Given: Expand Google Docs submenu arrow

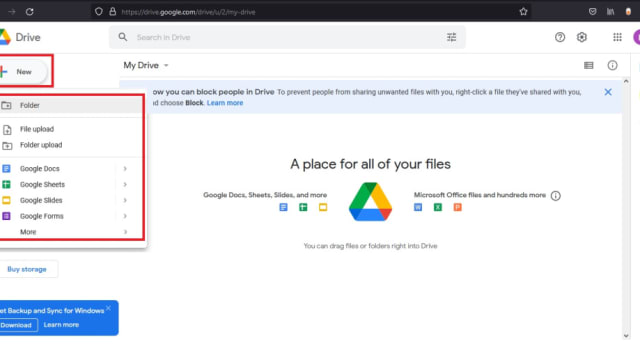Looking at the screenshot, I should point(125,169).
